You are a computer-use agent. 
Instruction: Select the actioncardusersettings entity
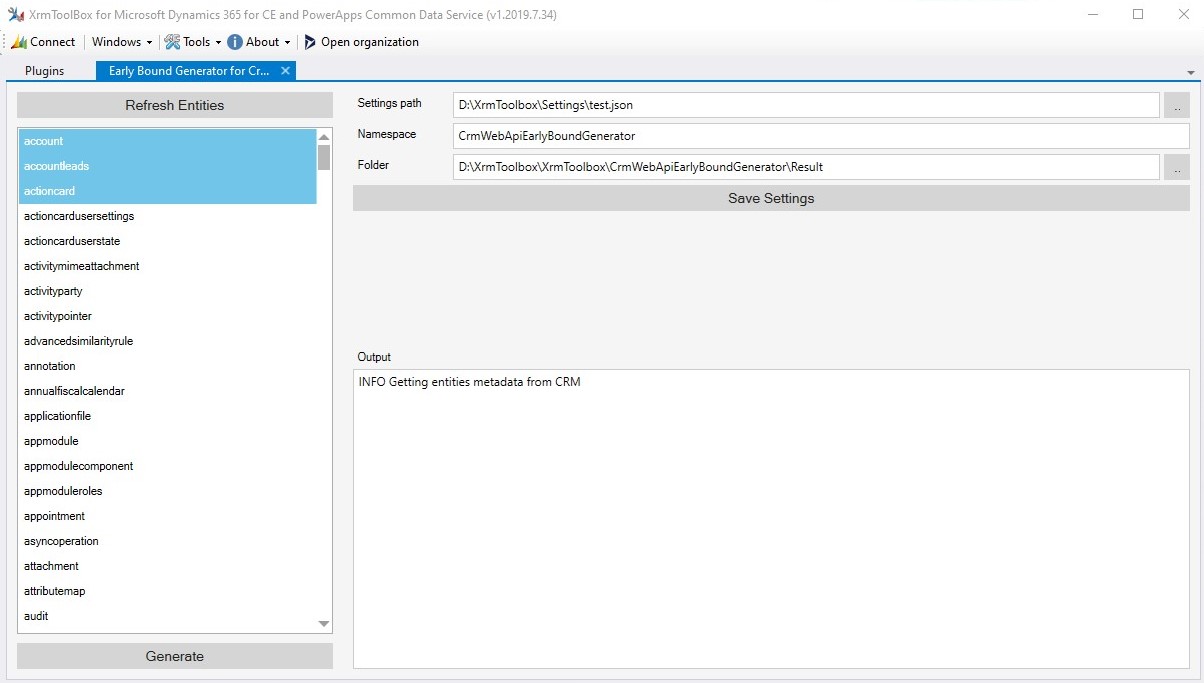pyautogui.click(x=168, y=216)
